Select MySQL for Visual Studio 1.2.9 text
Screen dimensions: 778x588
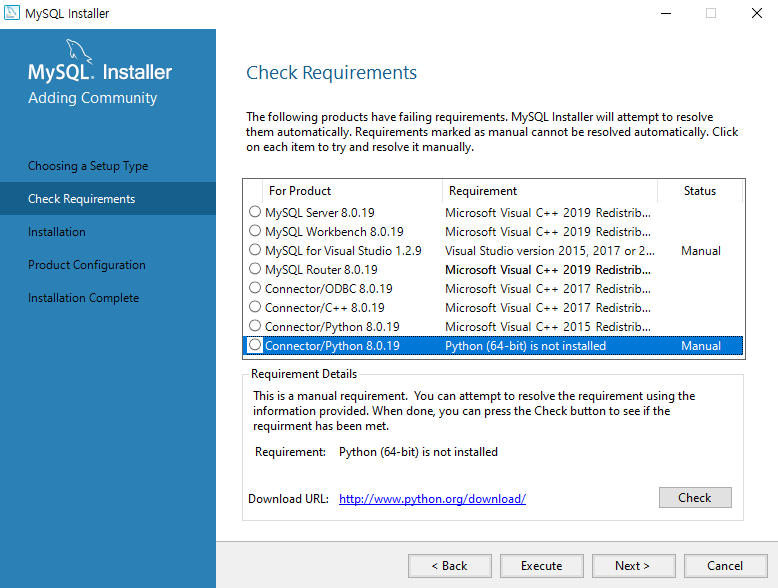pyautogui.click(x=343, y=251)
